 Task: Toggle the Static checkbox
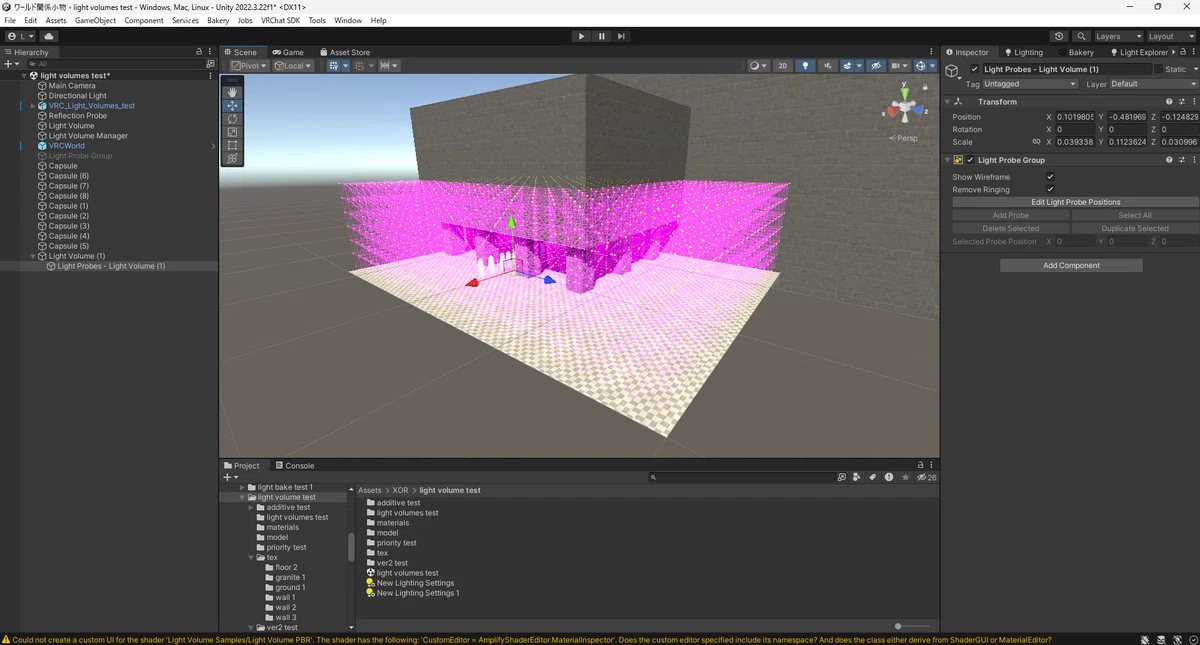pyautogui.click(x=1159, y=69)
